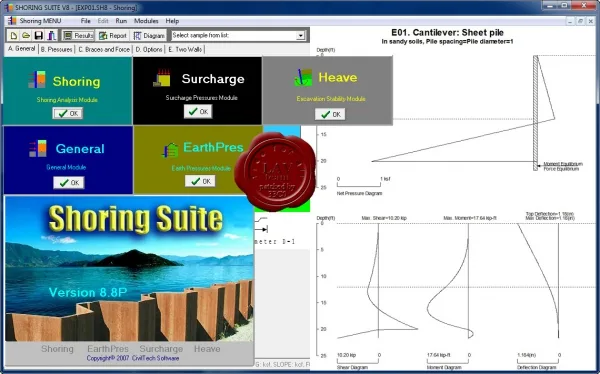Switch to the A. General tab
600x374 pixels.
[21, 49]
